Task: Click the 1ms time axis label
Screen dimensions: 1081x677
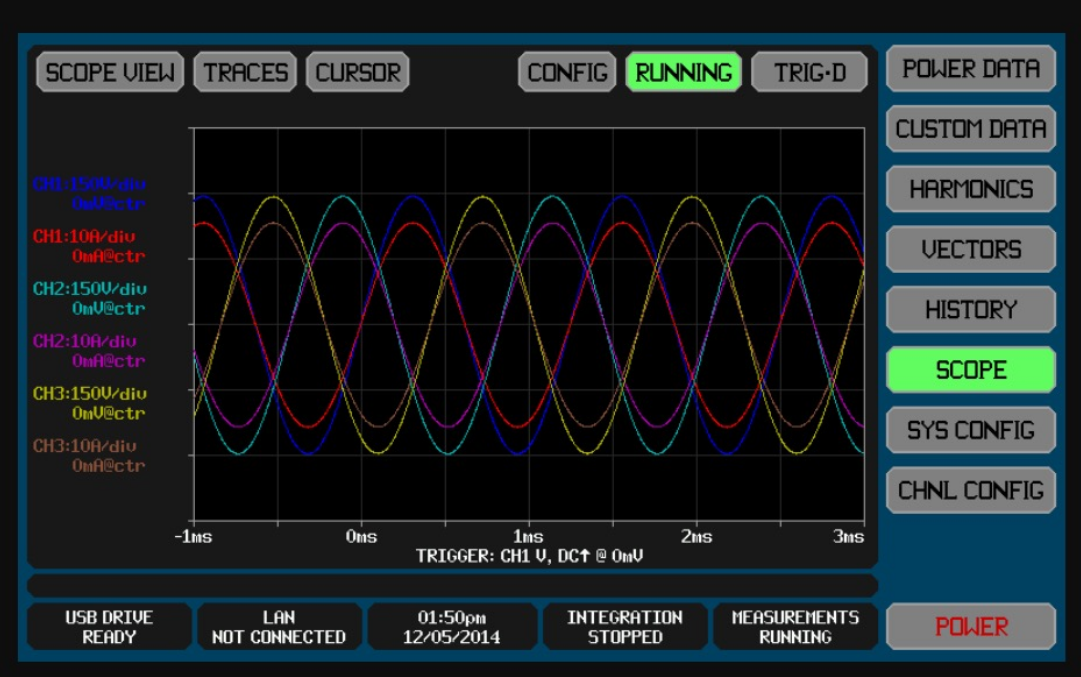Action: pos(528,536)
